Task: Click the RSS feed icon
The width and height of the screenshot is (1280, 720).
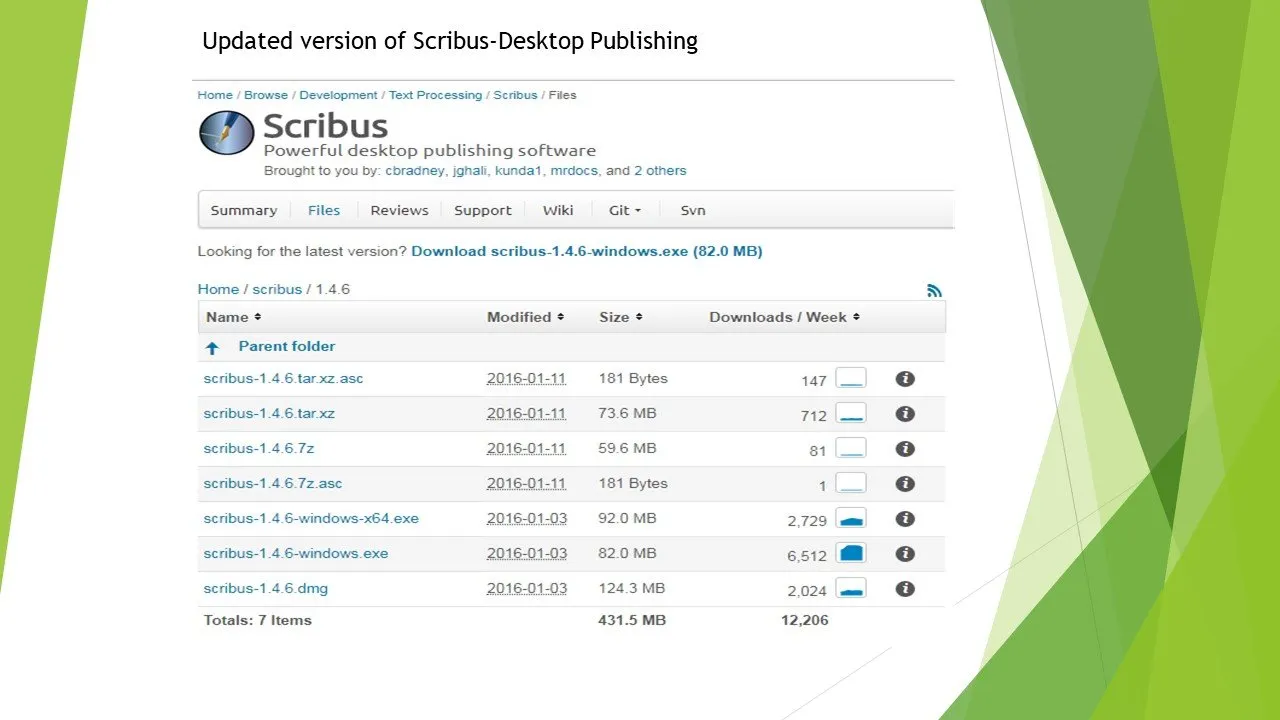Action: click(x=935, y=291)
